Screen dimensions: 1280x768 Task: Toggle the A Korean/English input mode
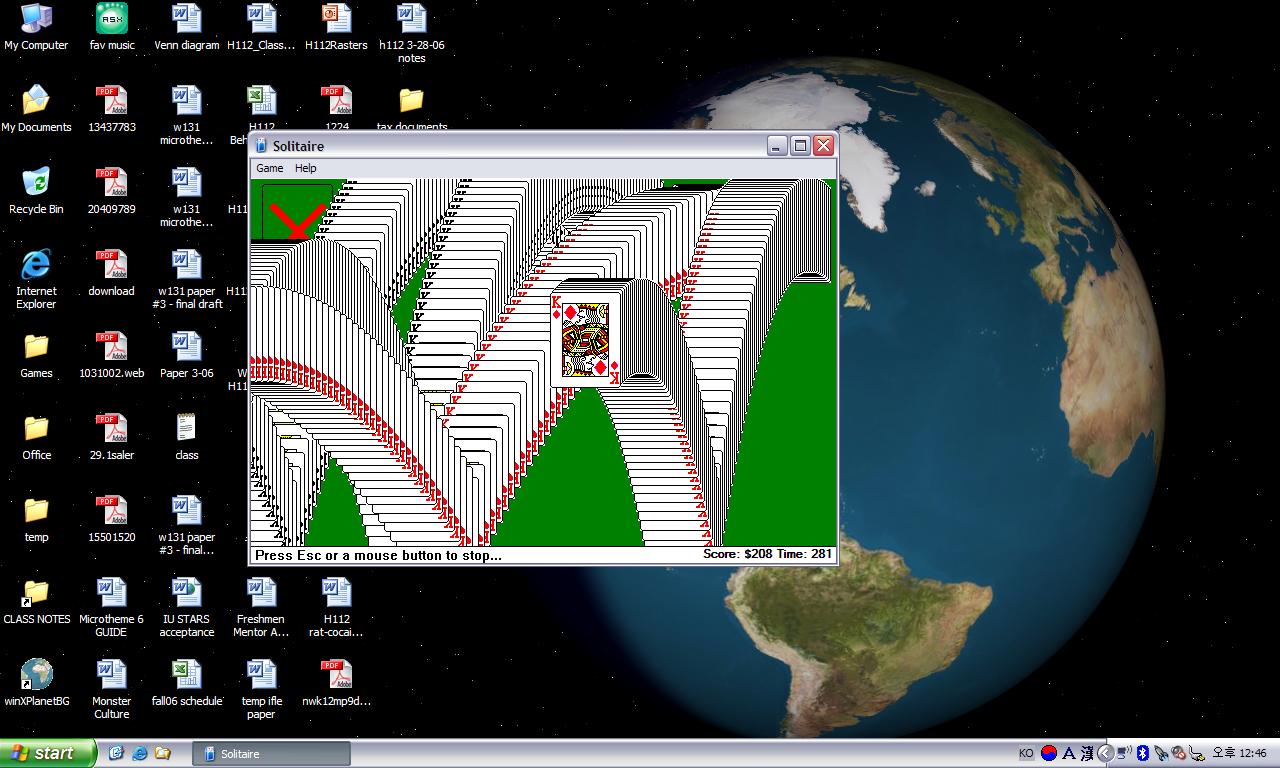click(1069, 754)
